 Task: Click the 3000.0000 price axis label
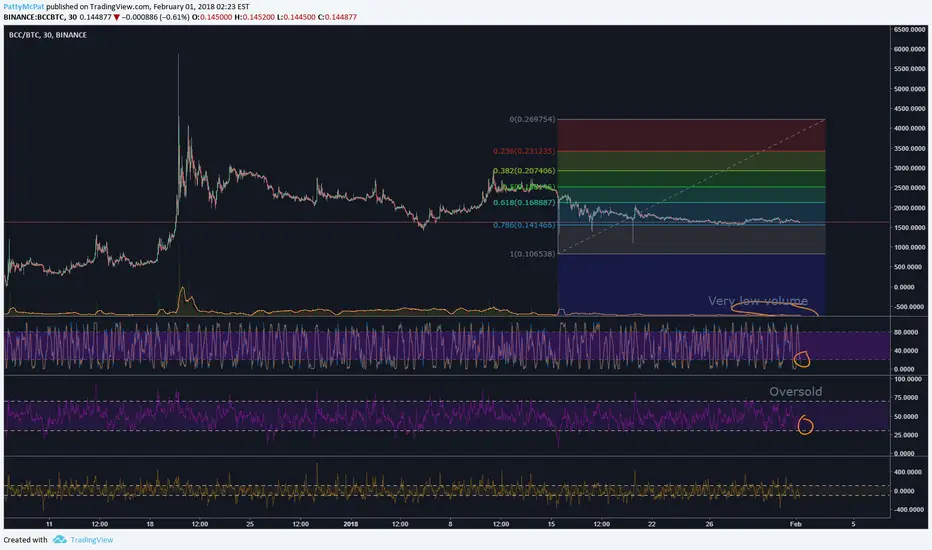point(909,168)
